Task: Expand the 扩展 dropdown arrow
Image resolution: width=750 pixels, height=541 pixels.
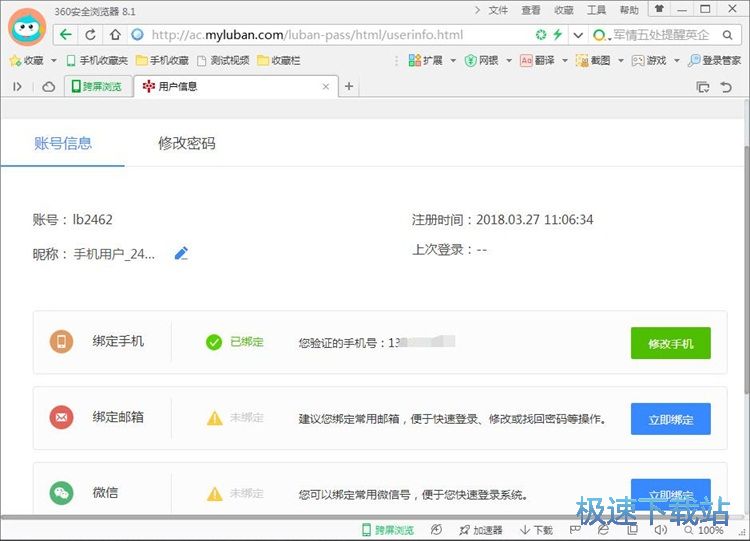Action: pos(453,61)
